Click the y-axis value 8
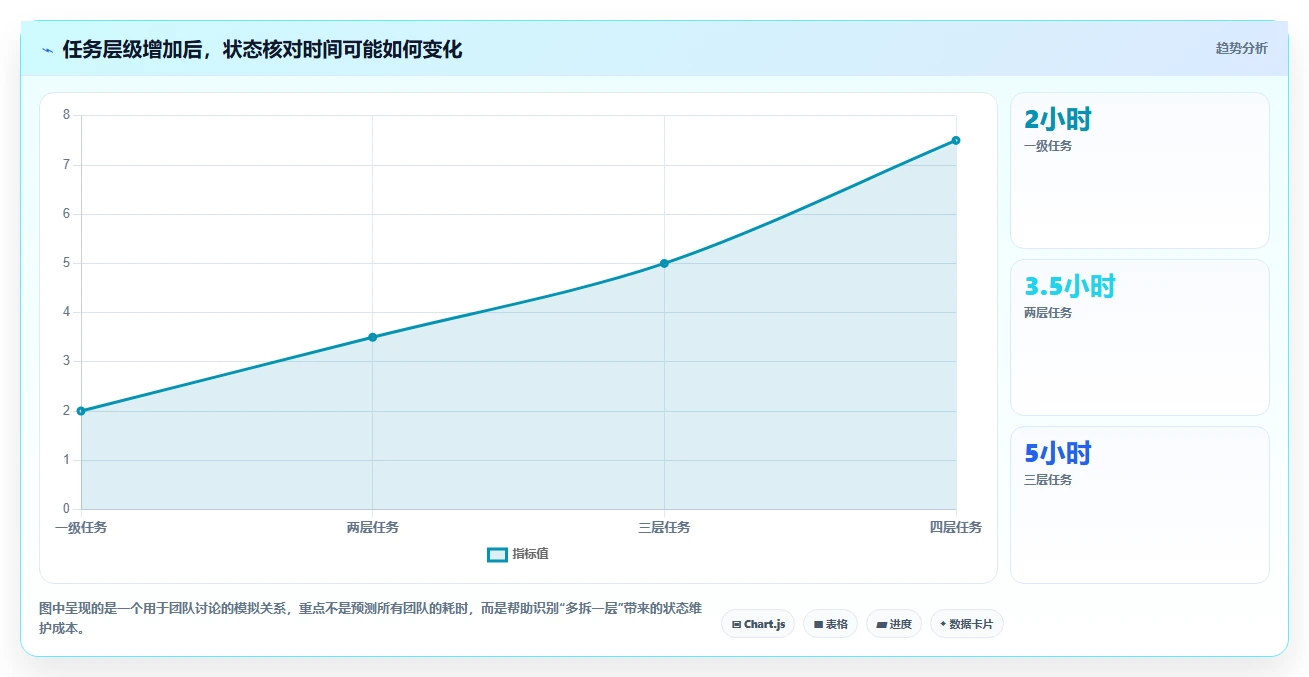The image size is (1309, 677). pos(66,115)
